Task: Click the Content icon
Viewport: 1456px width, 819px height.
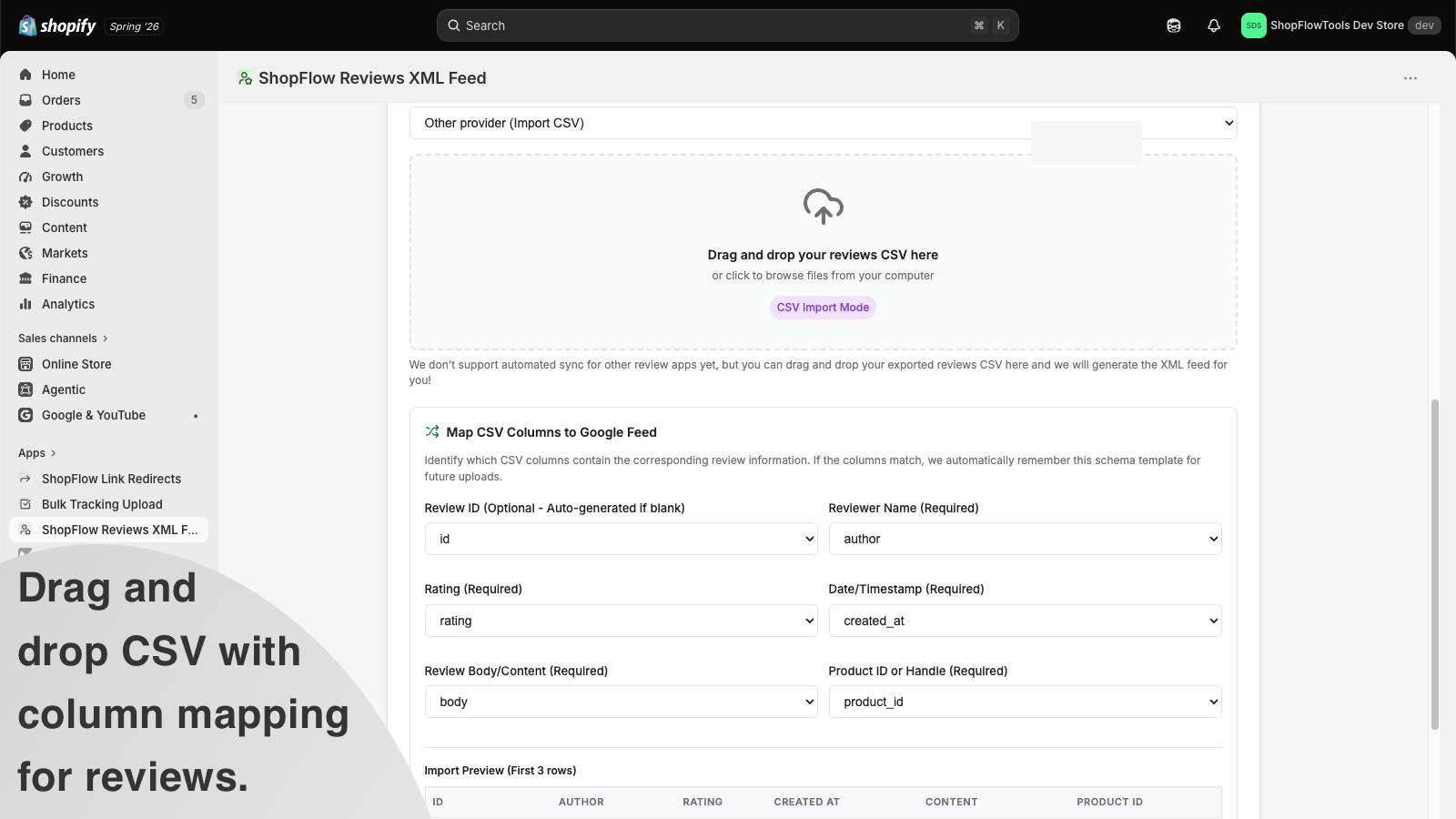Action: coord(25,227)
